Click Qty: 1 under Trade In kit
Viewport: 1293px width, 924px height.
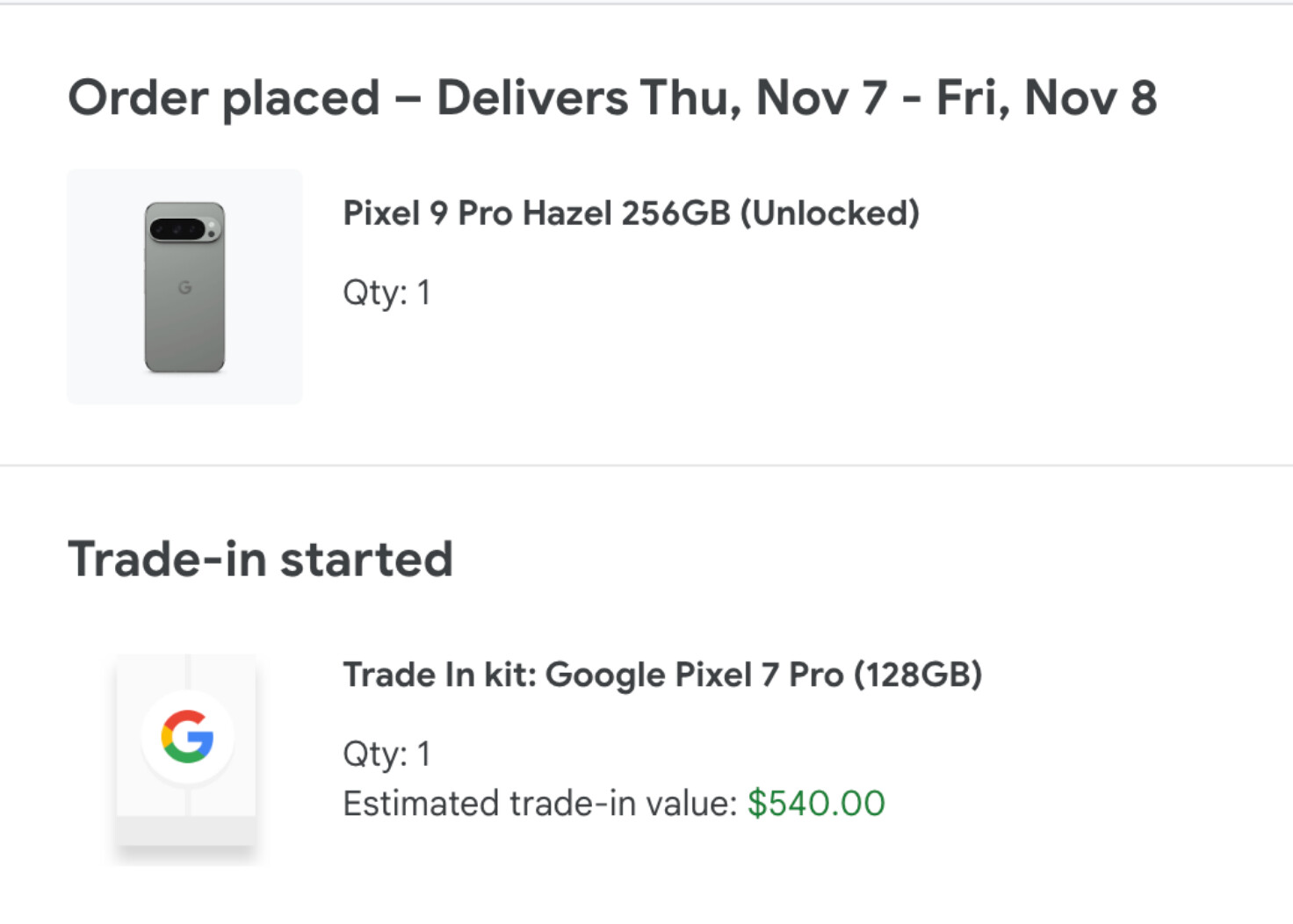[x=386, y=754]
